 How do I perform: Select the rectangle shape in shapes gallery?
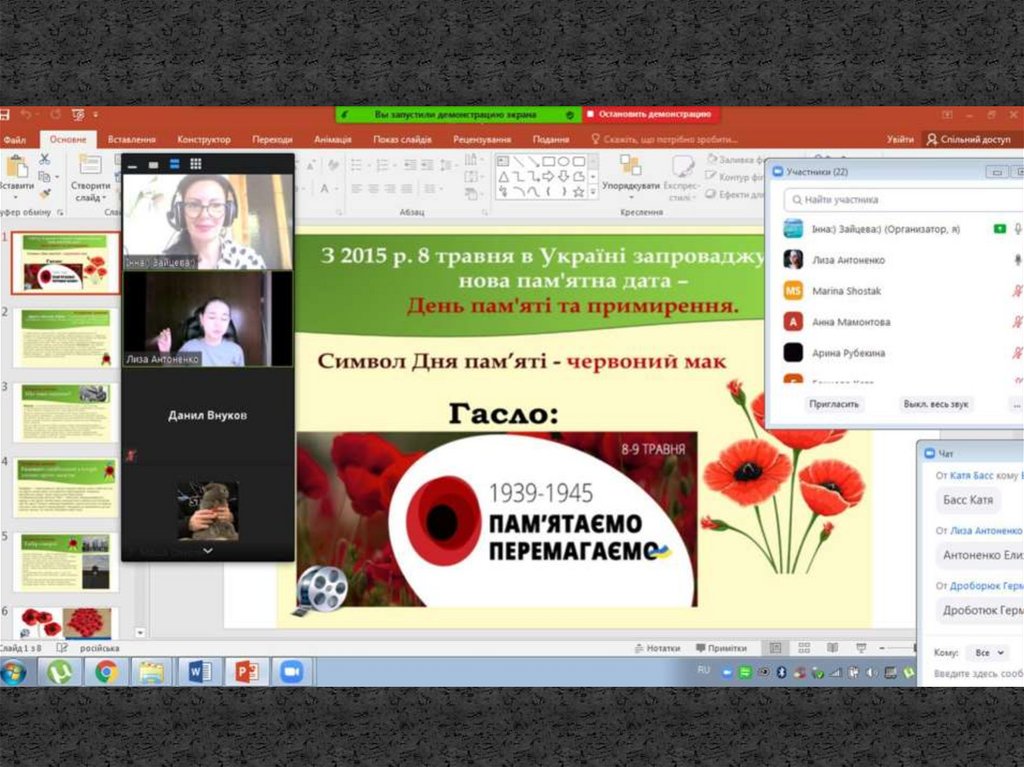[x=549, y=161]
